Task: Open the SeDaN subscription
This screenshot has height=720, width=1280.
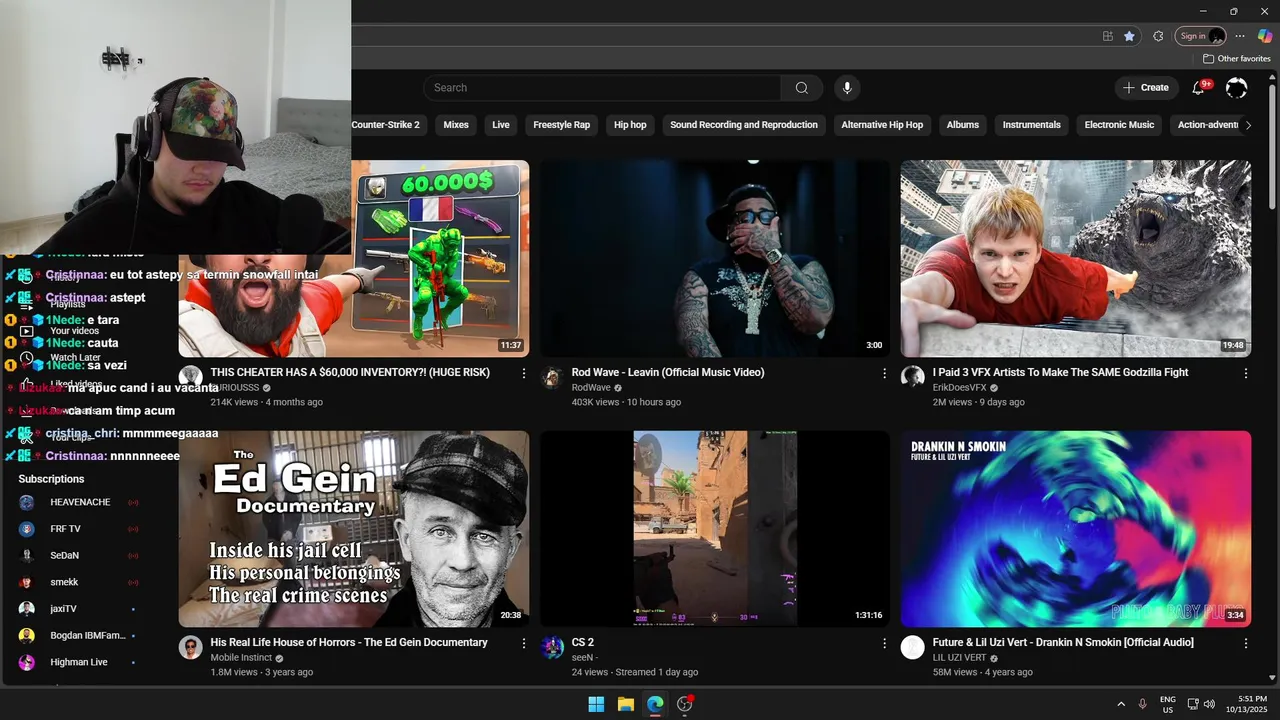Action: (x=78, y=555)
